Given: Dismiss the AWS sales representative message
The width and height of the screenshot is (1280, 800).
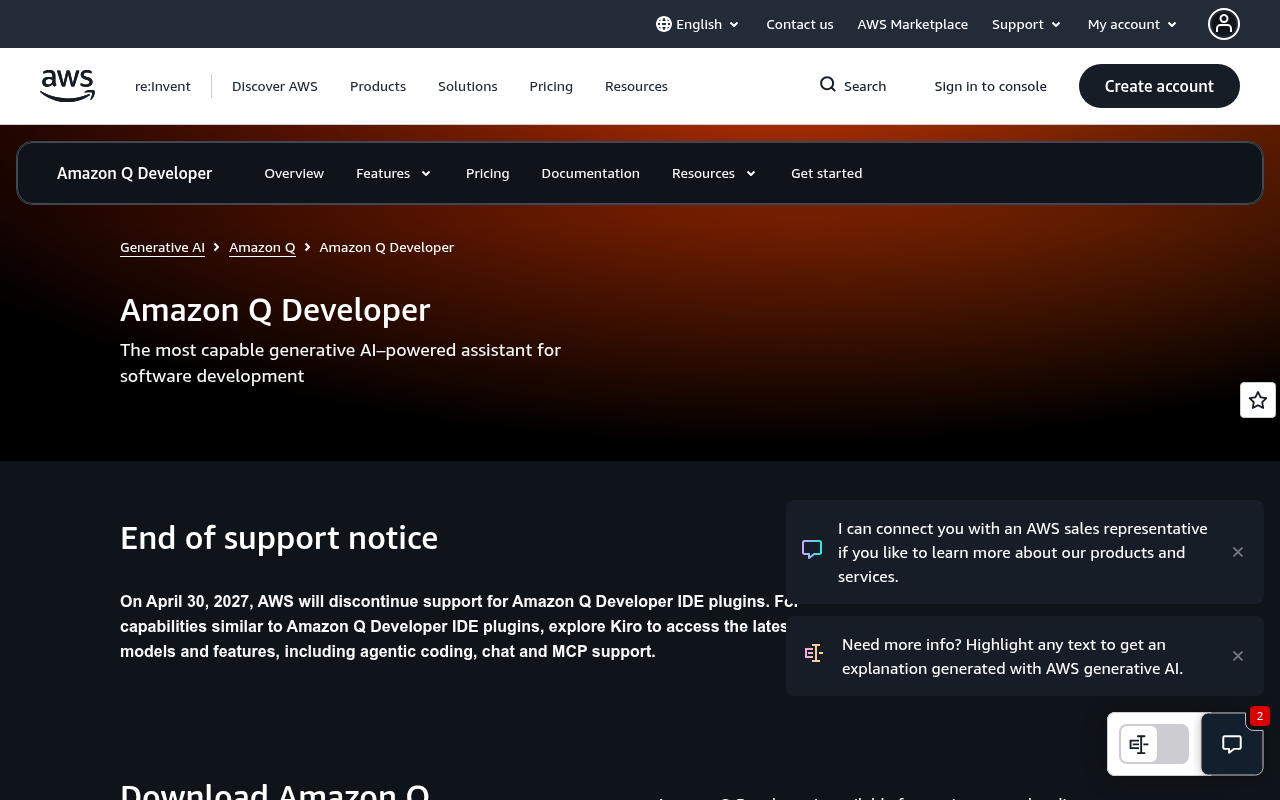Looking at the screenshot, I should click(1238, 552).
